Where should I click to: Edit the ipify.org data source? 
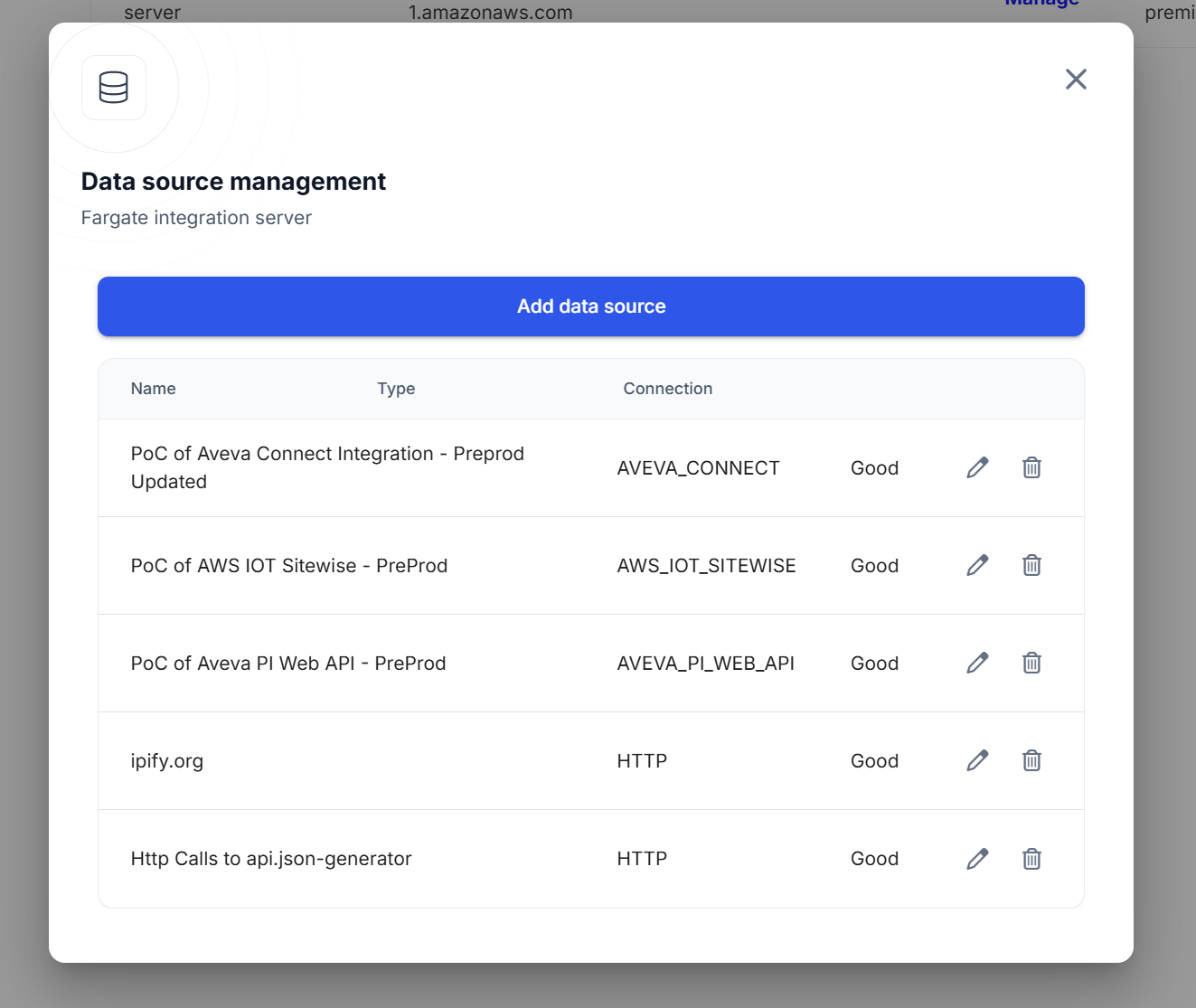click(977, 760)
